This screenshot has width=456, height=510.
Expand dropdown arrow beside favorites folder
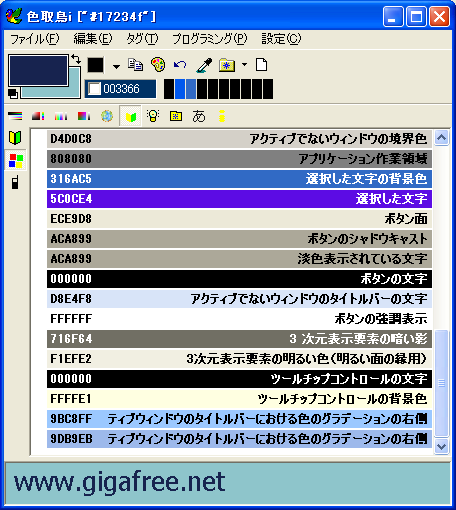(244, 64)
